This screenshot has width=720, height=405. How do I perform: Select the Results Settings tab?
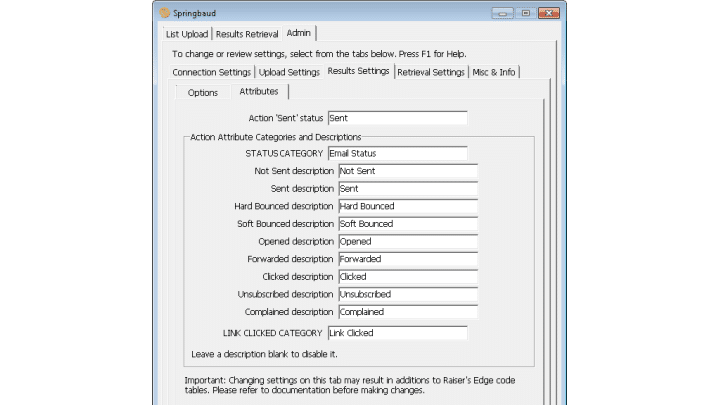tap(359, 71)
